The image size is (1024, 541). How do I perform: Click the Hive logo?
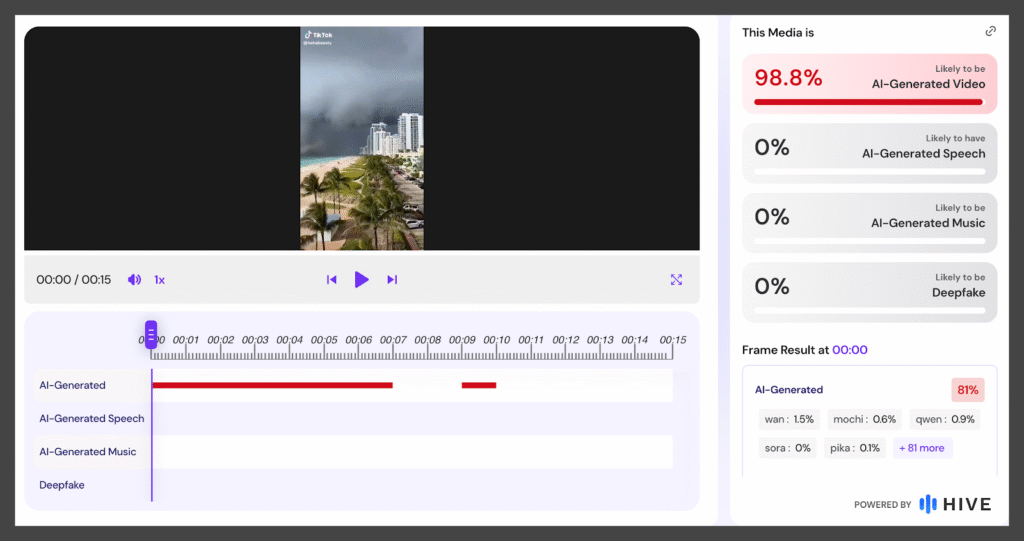pyautogui.click(x=955, y=504)
